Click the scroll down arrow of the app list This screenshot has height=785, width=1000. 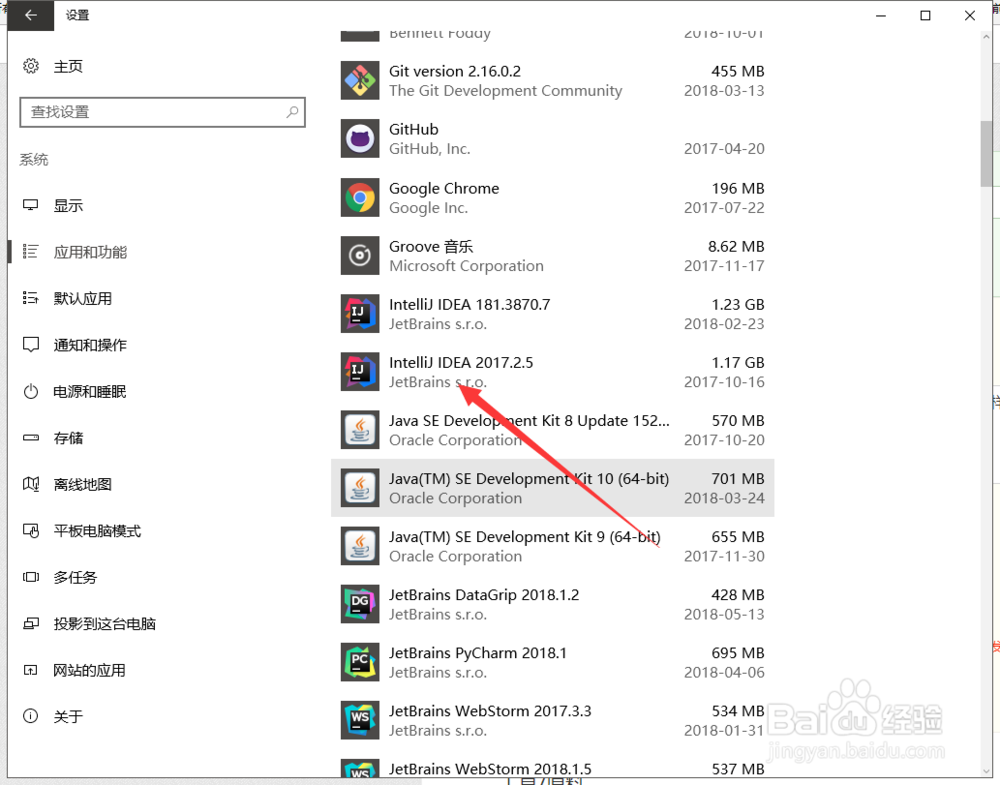pyautogui.click(x=987, y=771)
